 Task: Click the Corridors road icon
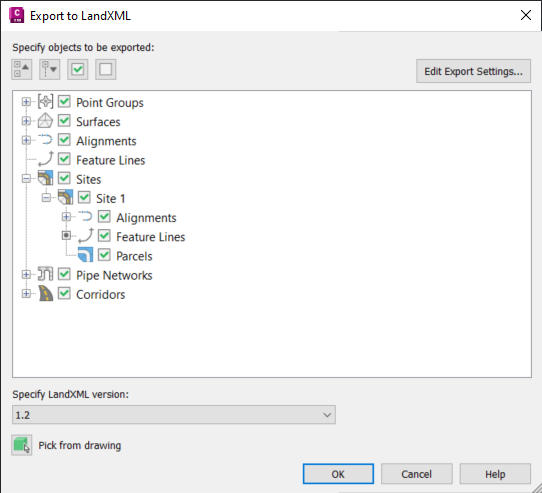pos(45,294)
